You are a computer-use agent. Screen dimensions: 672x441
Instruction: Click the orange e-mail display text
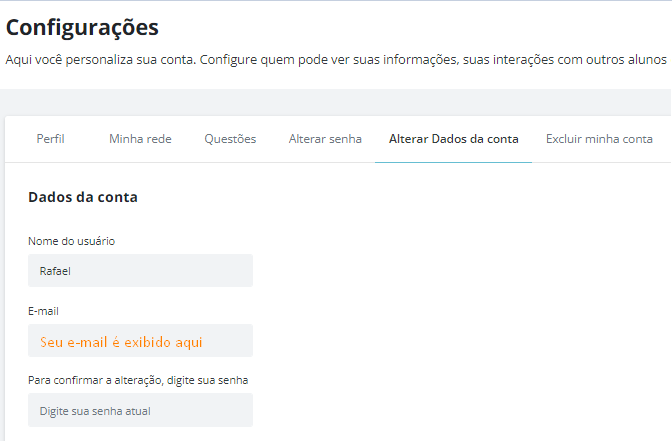point(121,342)
